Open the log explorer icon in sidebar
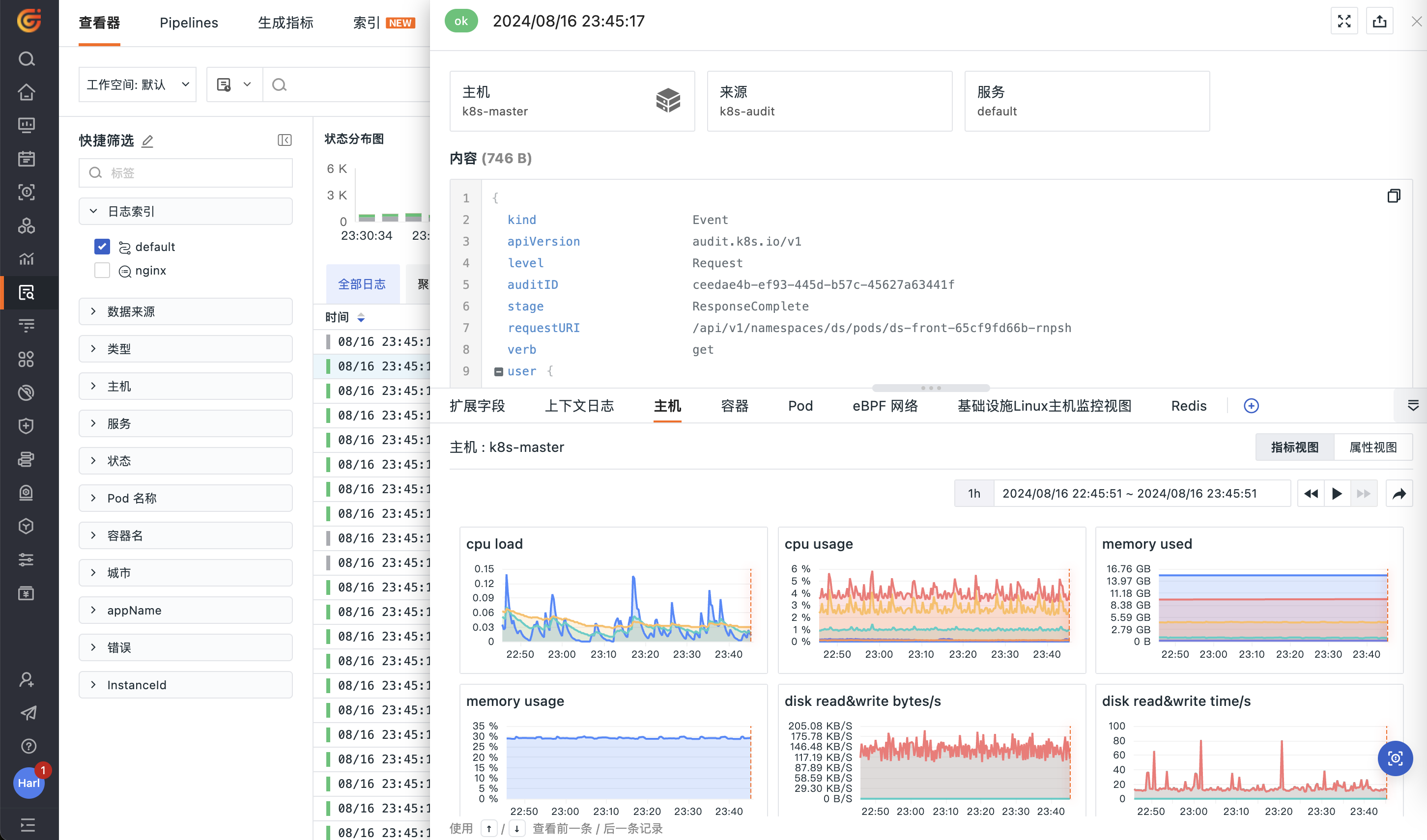1427x840 pixels. (27, 292)
